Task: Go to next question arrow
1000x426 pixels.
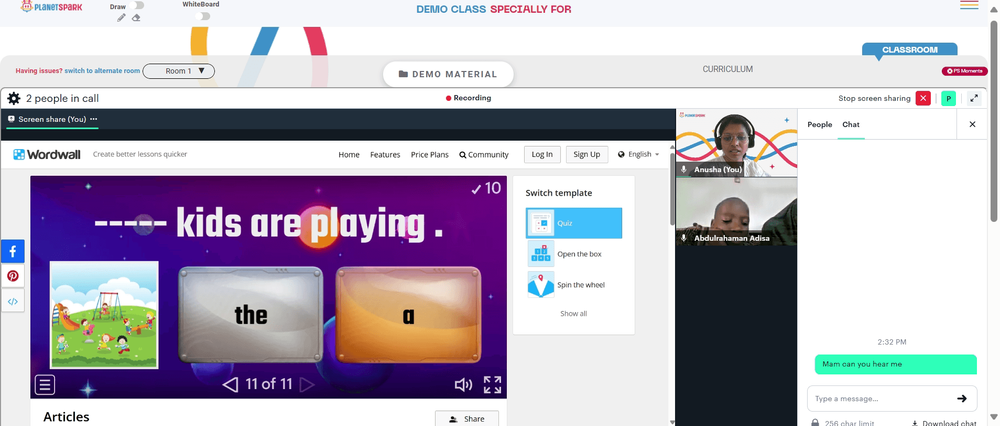Action: 307,384
